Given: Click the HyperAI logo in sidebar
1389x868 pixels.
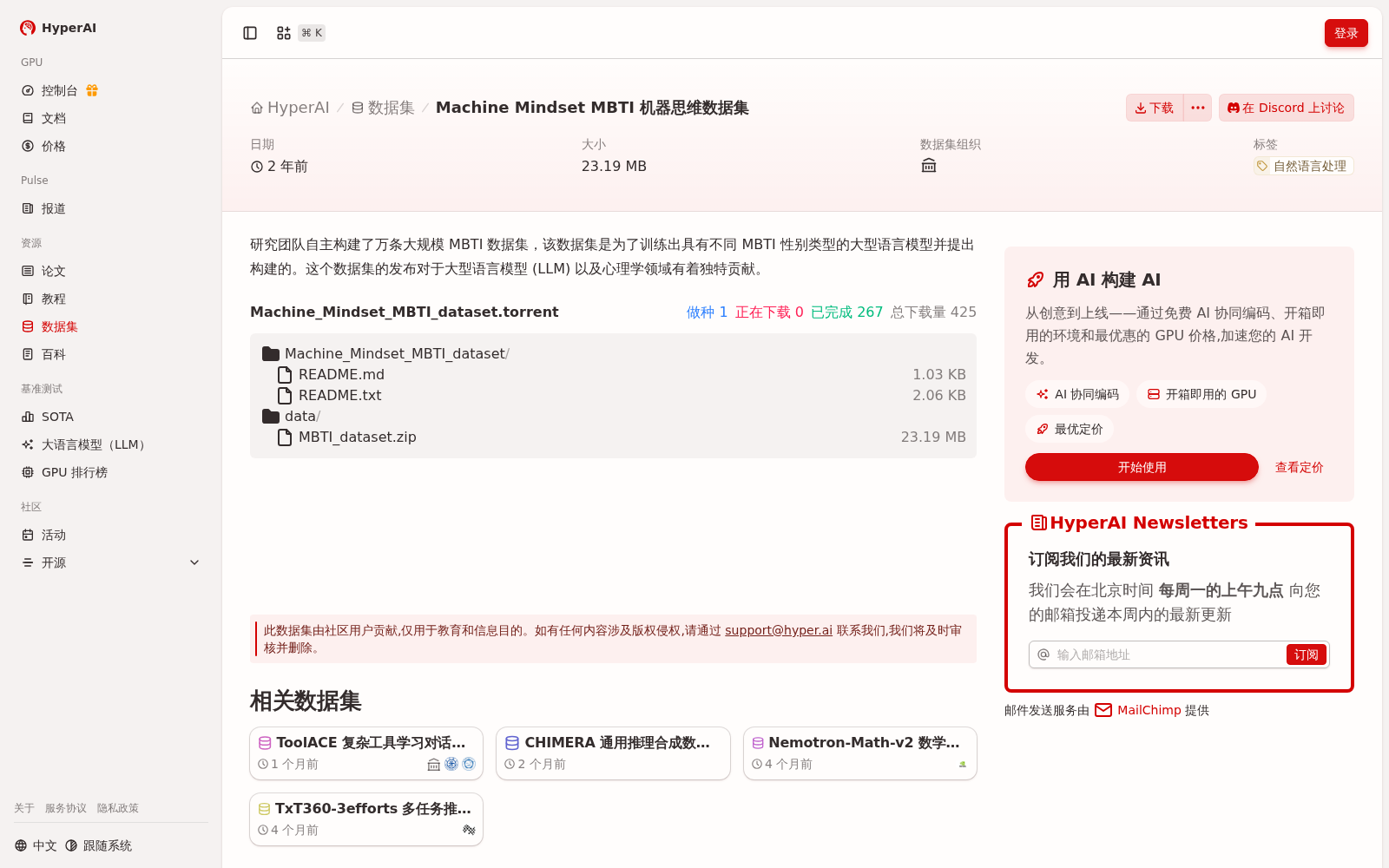Looking at the screenshot, I should click(58, 28).
